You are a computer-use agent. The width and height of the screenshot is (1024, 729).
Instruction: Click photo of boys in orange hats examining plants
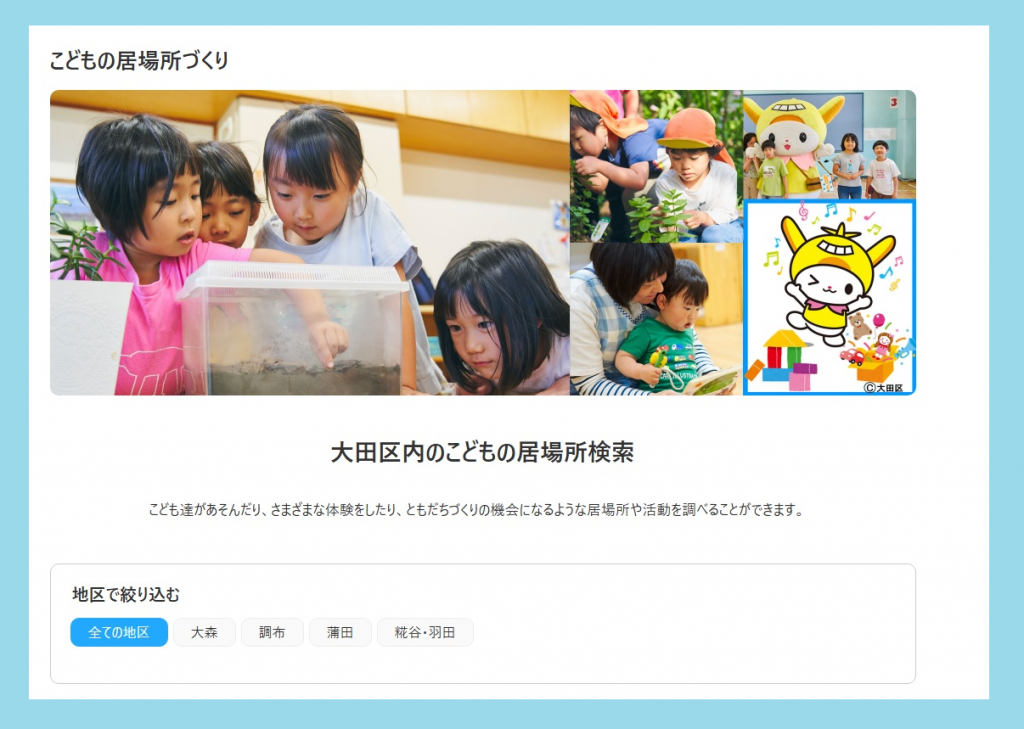pyautogui.click(x=656, y=166)
